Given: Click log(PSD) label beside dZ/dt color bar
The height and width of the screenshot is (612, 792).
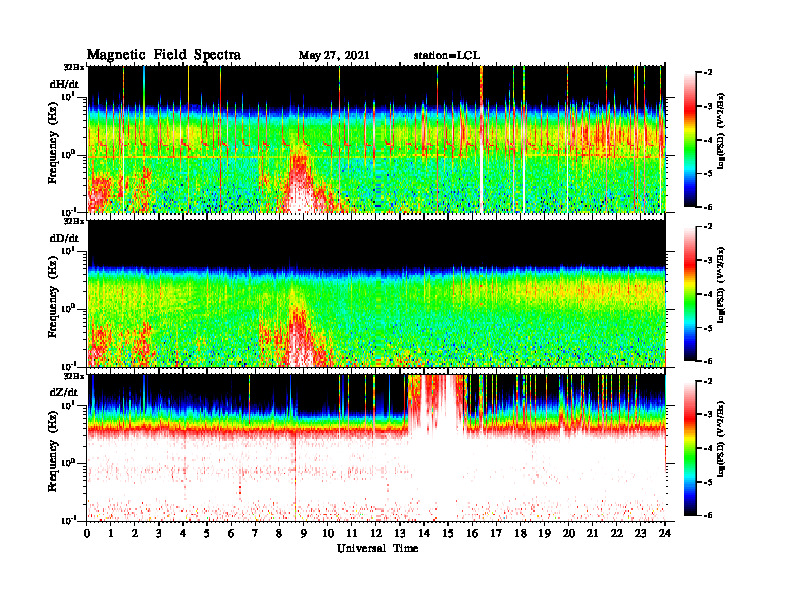Looking at the screenshot, I should [x=721, y=439].
